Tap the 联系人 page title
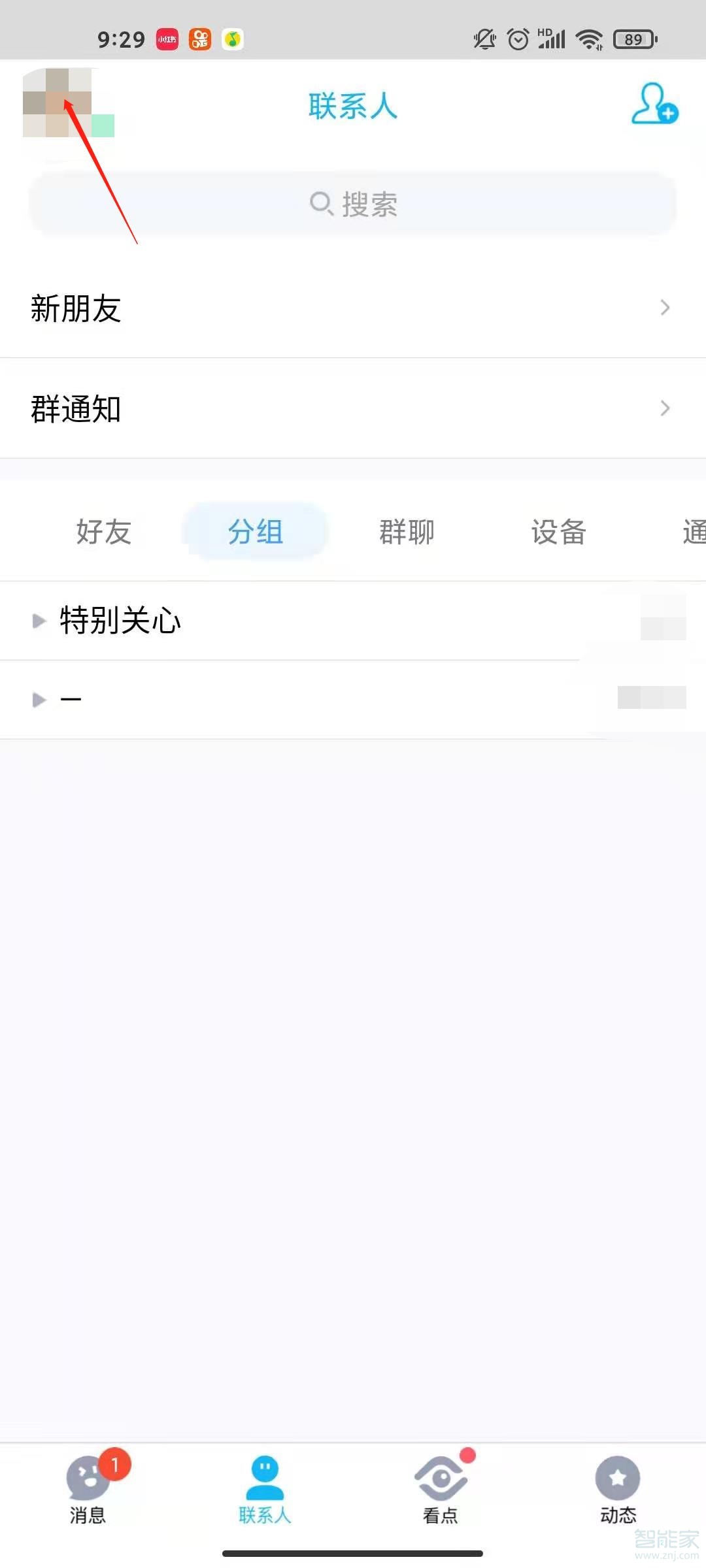The height and width of the screenshot is (1568, 706). (353, 106)
